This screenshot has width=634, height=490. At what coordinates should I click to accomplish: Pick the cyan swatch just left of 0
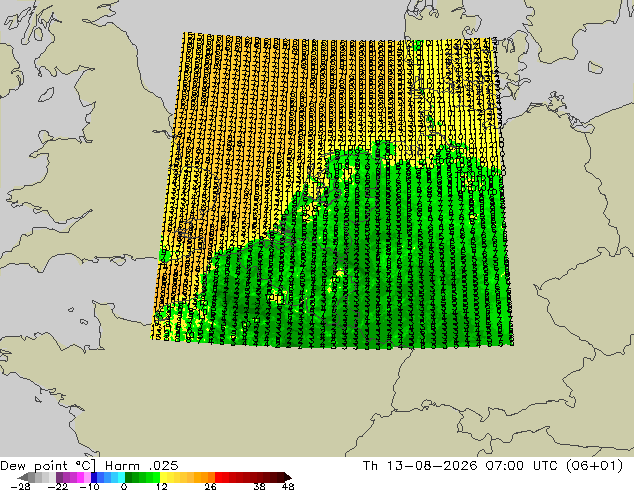121,477
